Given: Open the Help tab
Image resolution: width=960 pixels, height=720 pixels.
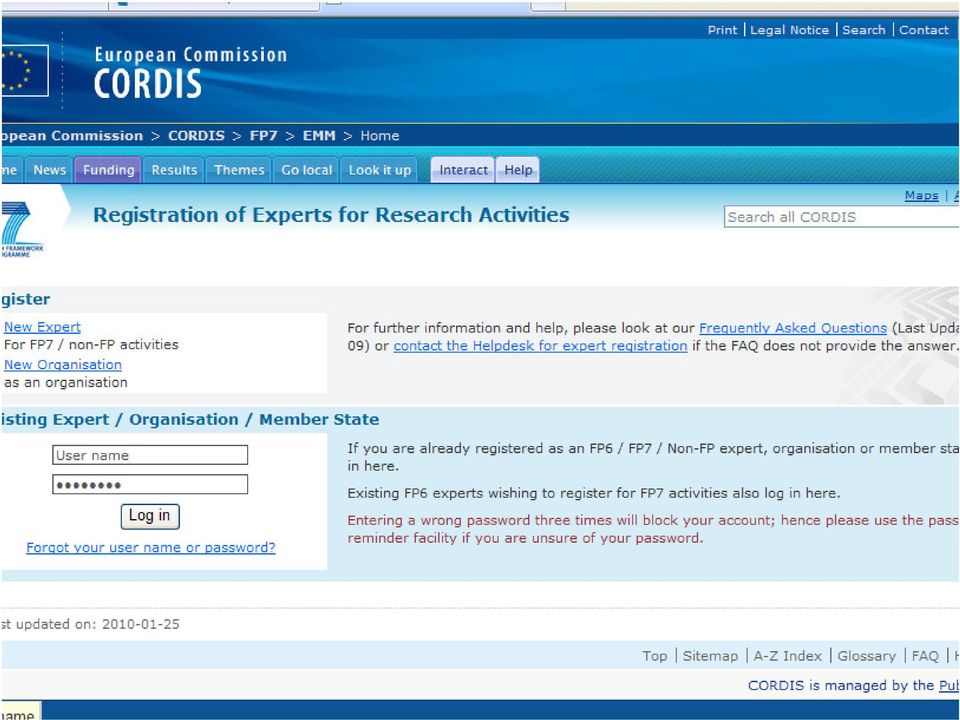Looking at the screenshot, I should (518, 170).
